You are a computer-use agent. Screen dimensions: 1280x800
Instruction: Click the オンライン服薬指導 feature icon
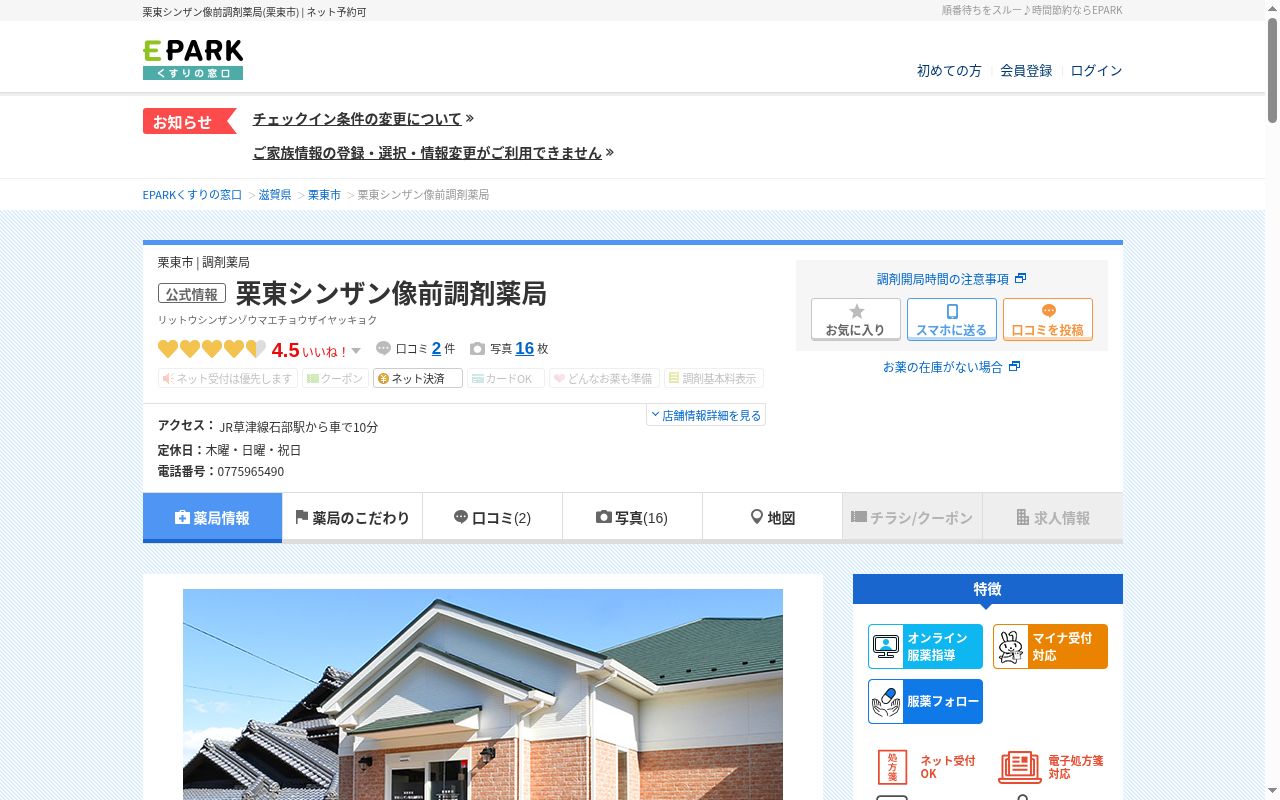coord(925,646)
